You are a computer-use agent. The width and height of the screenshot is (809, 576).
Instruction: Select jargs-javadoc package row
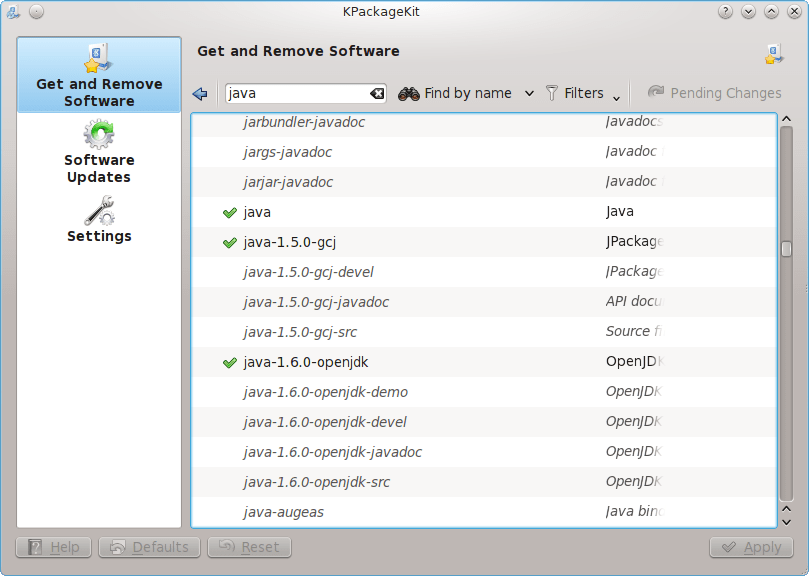pos(484,152)
